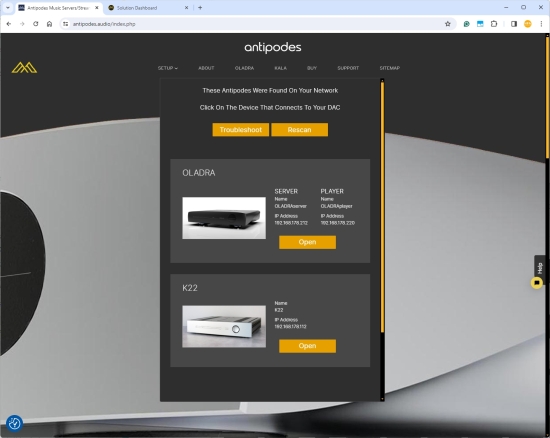Click the blue accessibility widget icon
The width and height of the screenshot is (550, 438).
pos(14,423)
